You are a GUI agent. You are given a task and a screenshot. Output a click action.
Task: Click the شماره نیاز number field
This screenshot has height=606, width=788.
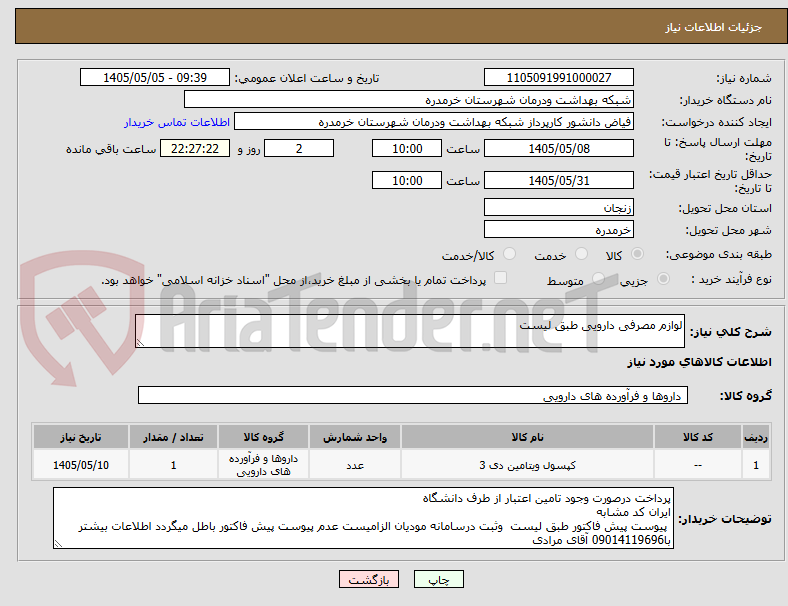tap(558, 77)
